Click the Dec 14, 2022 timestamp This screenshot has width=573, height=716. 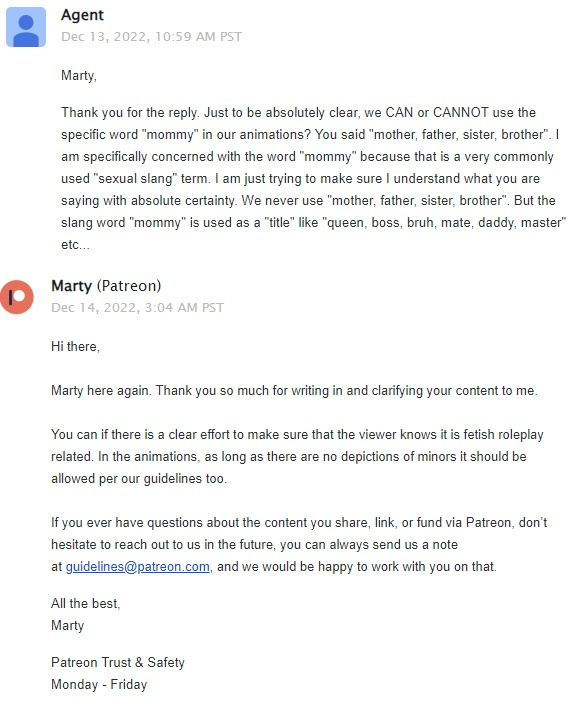(x=137, y=308)
